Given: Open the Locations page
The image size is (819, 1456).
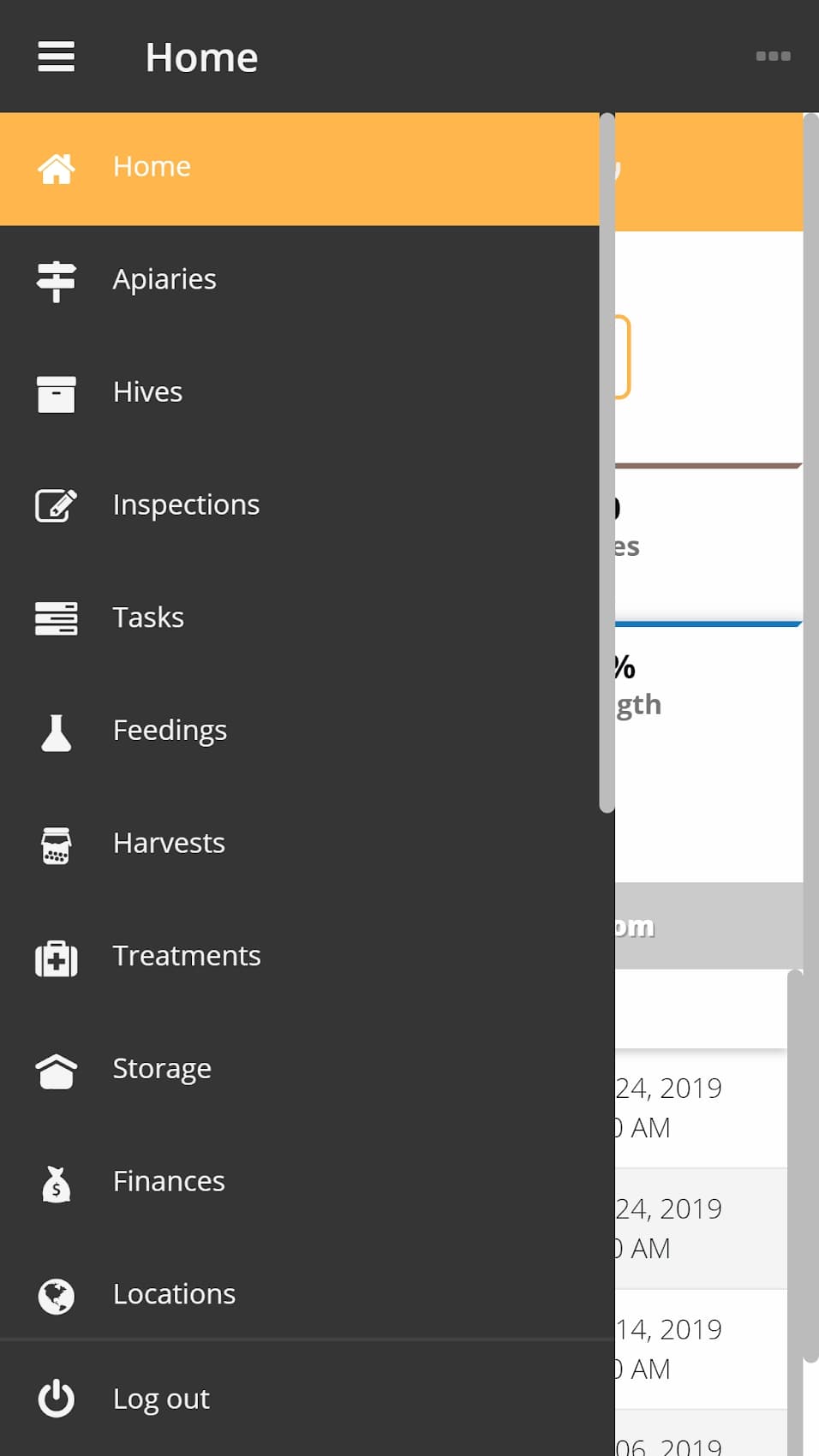Looking at the screenshot, I should coord(300,1295).
